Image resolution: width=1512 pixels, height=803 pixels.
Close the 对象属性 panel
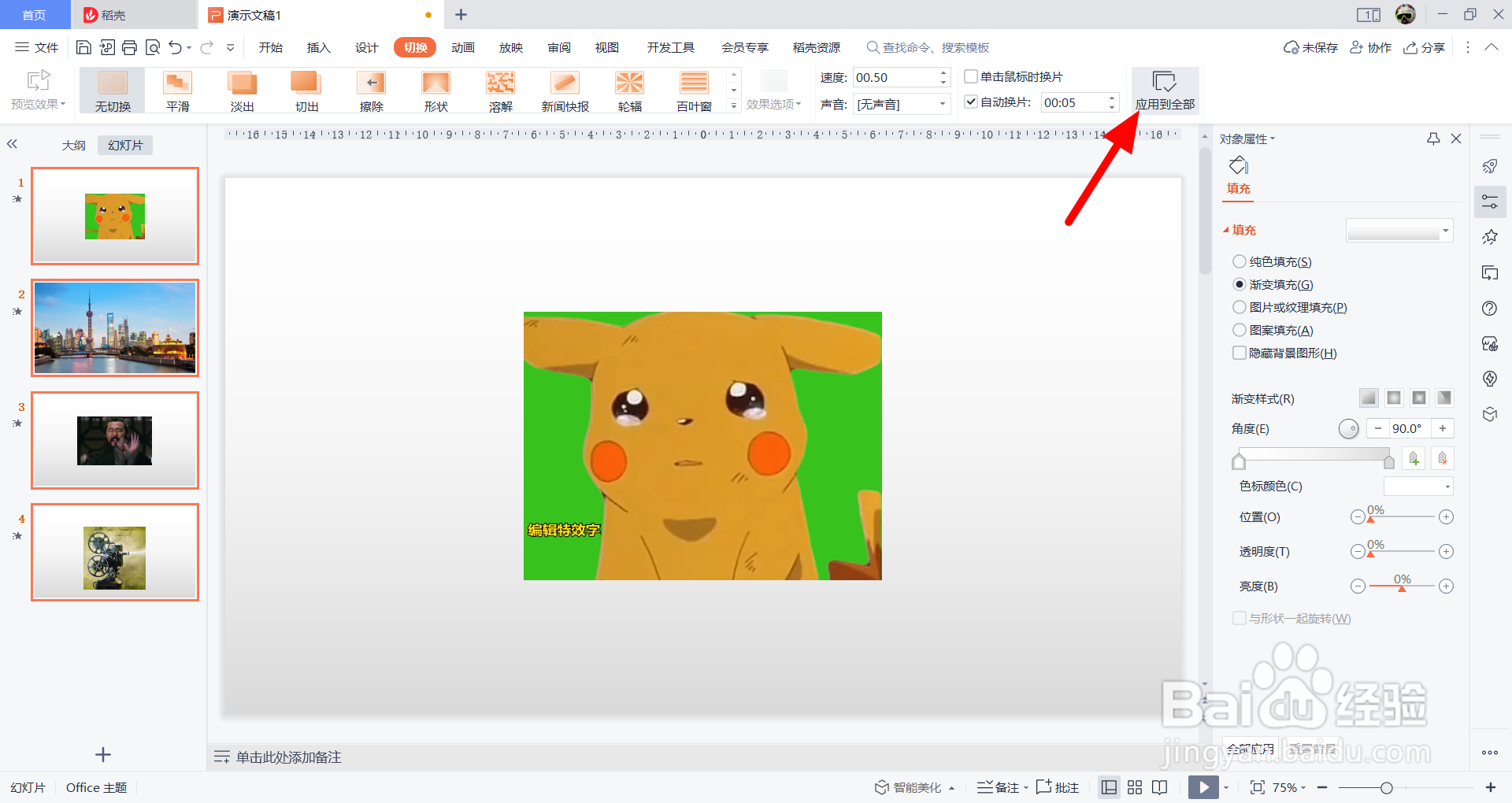pos(1456,139)
